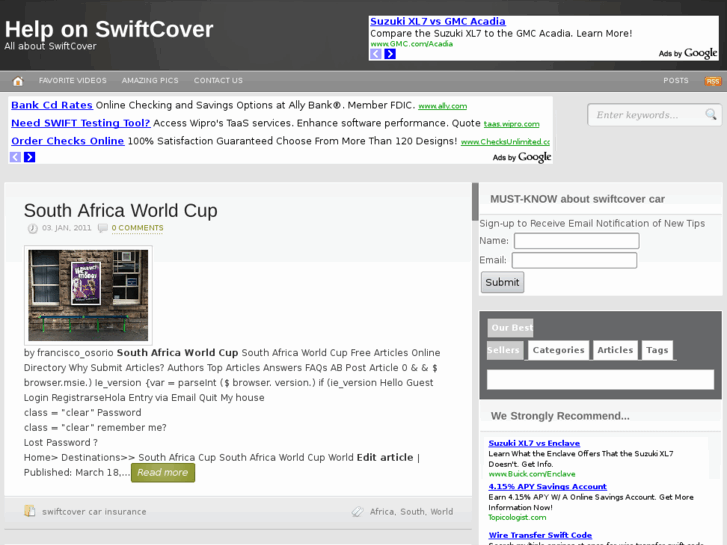Open the post thumbnail image
This screenshot has height=545, width=727.
coord(88,295)
